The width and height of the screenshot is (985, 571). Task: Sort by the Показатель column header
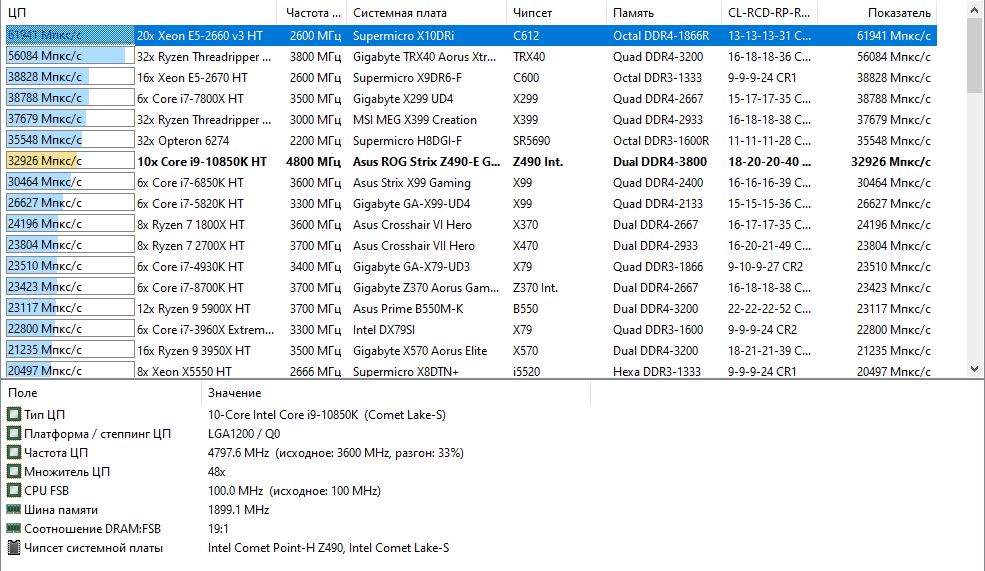pos(877,13)
